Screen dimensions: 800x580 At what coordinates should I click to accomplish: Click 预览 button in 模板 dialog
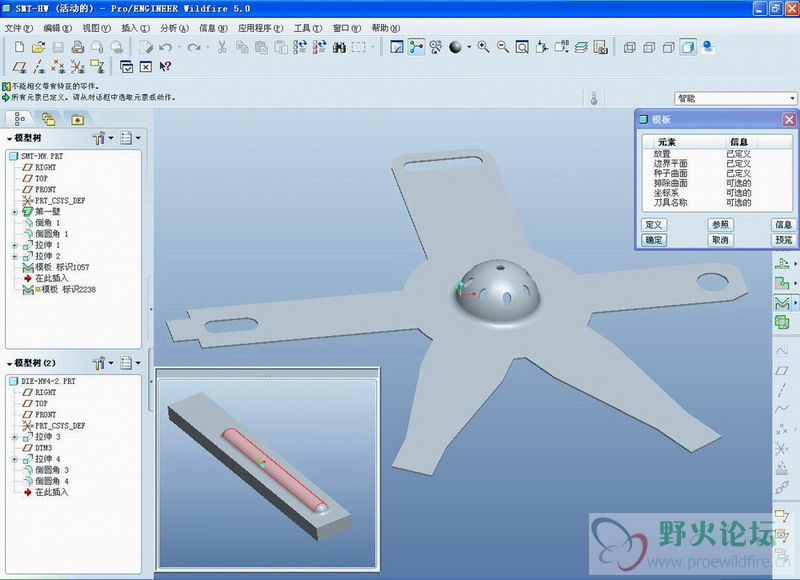(784, 240)
